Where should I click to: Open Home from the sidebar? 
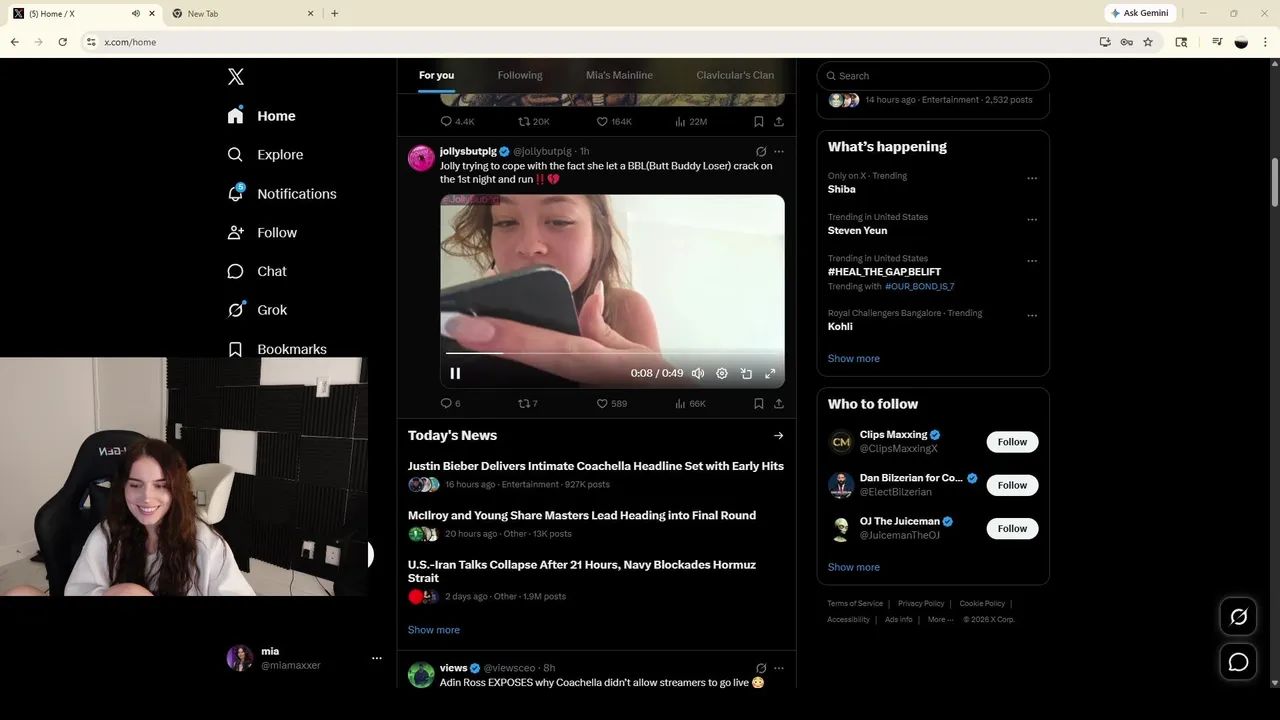(x=261, y=116)
